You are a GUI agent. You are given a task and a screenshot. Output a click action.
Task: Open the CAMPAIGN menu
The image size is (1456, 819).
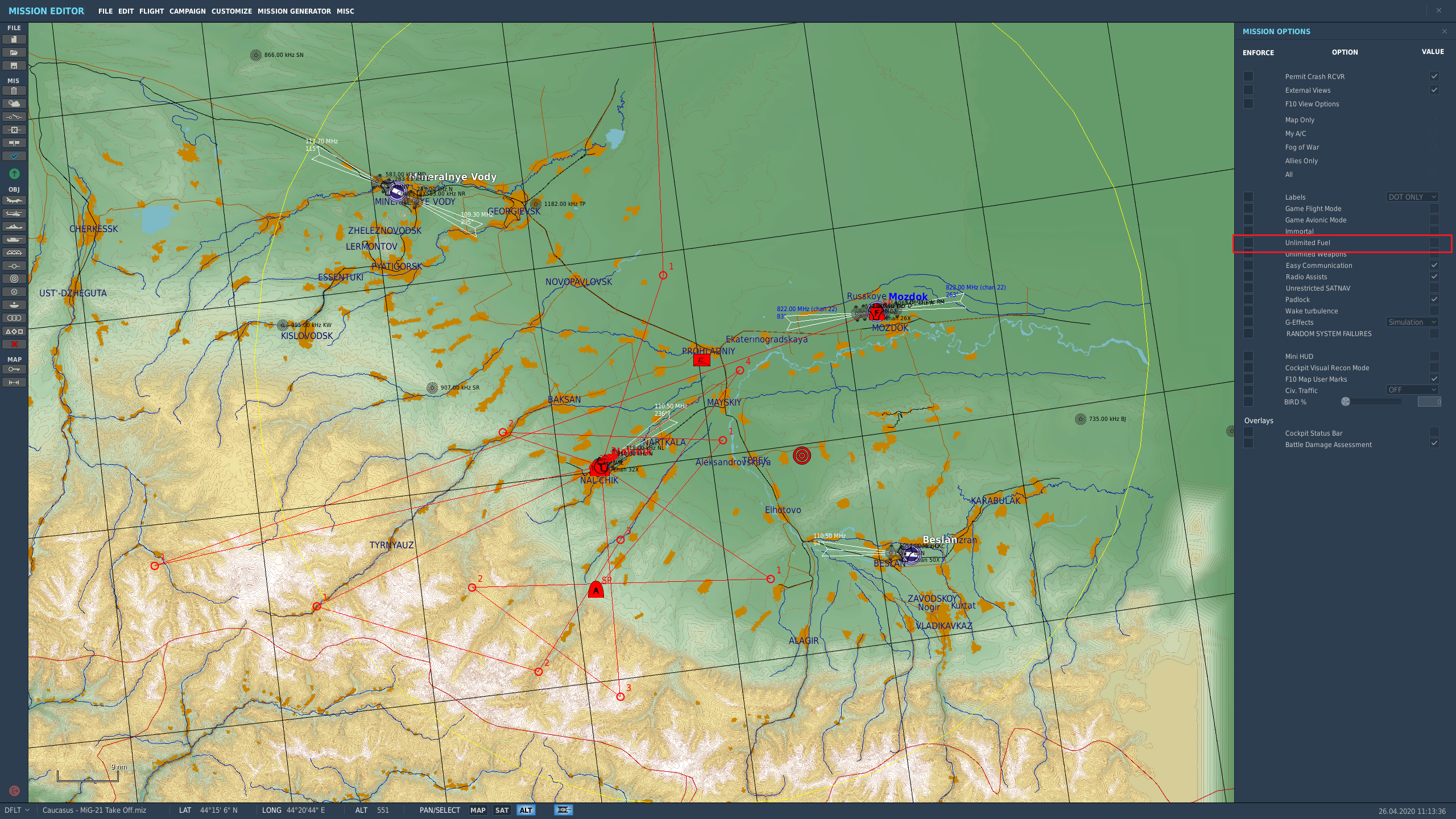187,11
